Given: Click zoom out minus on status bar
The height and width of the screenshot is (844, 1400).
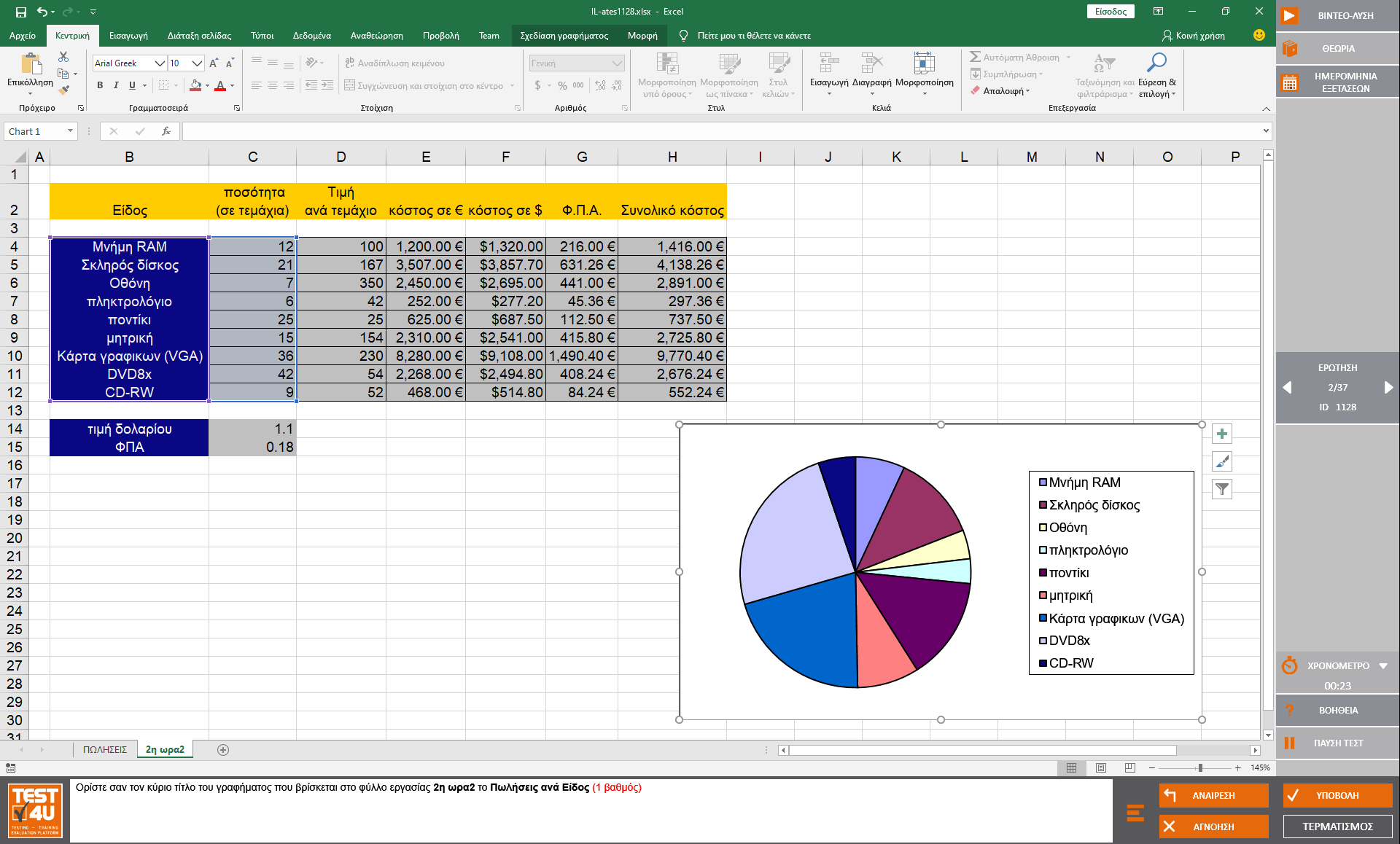Looking at the screenshot, I should pos(1152,767).
